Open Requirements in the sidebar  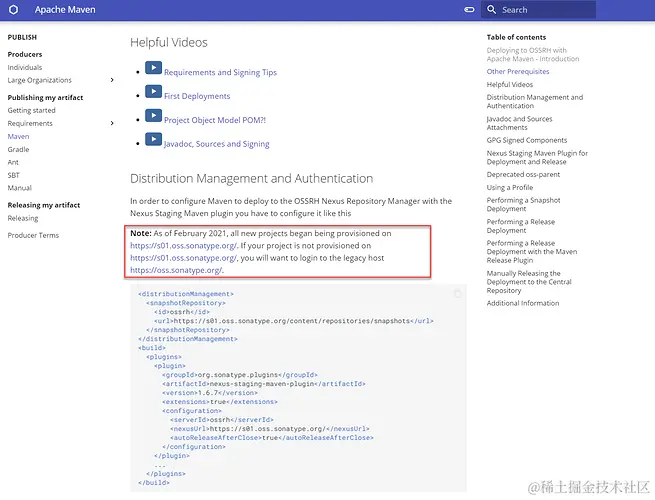click(x=30, y=123)
